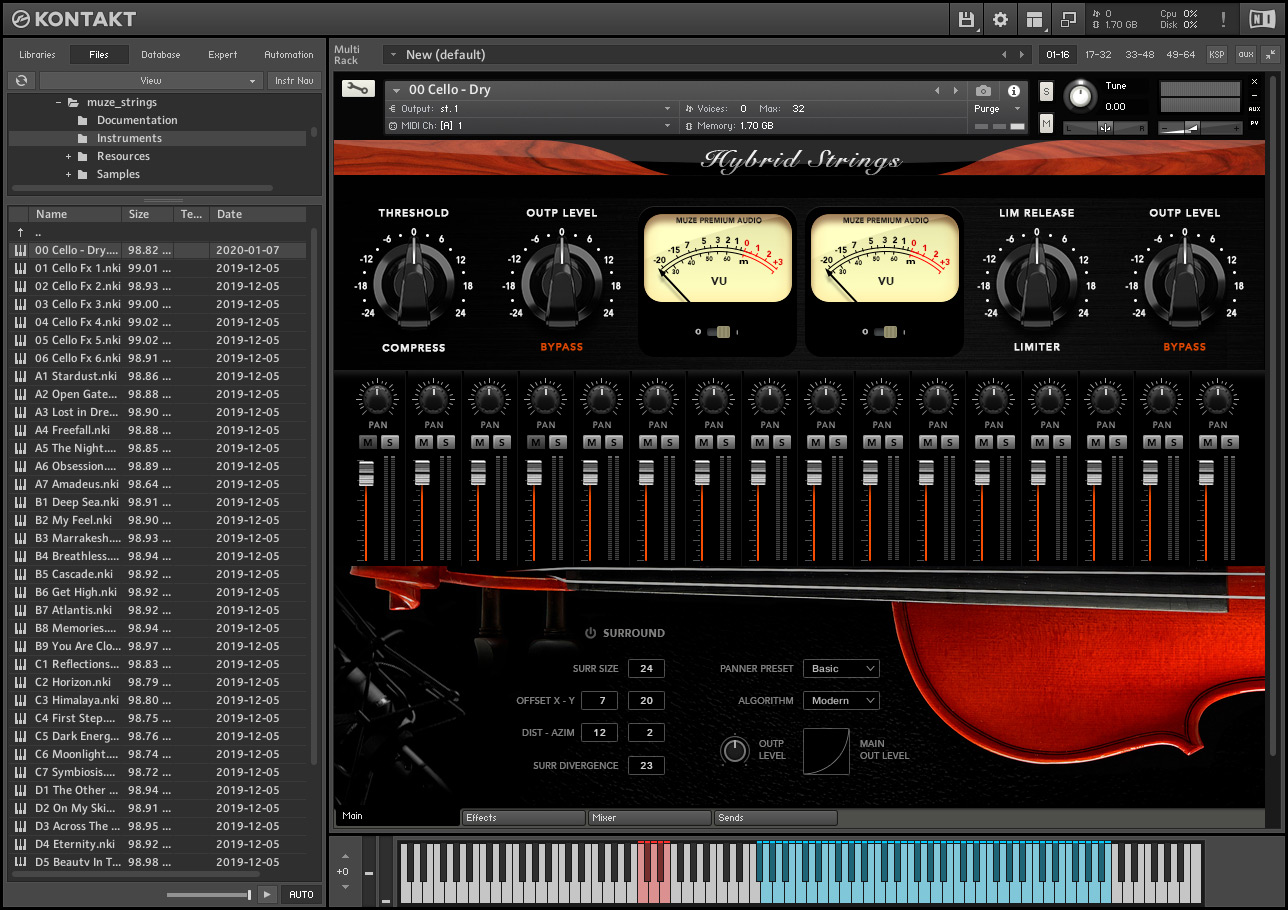Image resolution: width=1288 pixels, height=910 pixels.
Task: Load previous multi with left arrow
Action: pyautogui.click(x=1005, y=55)
